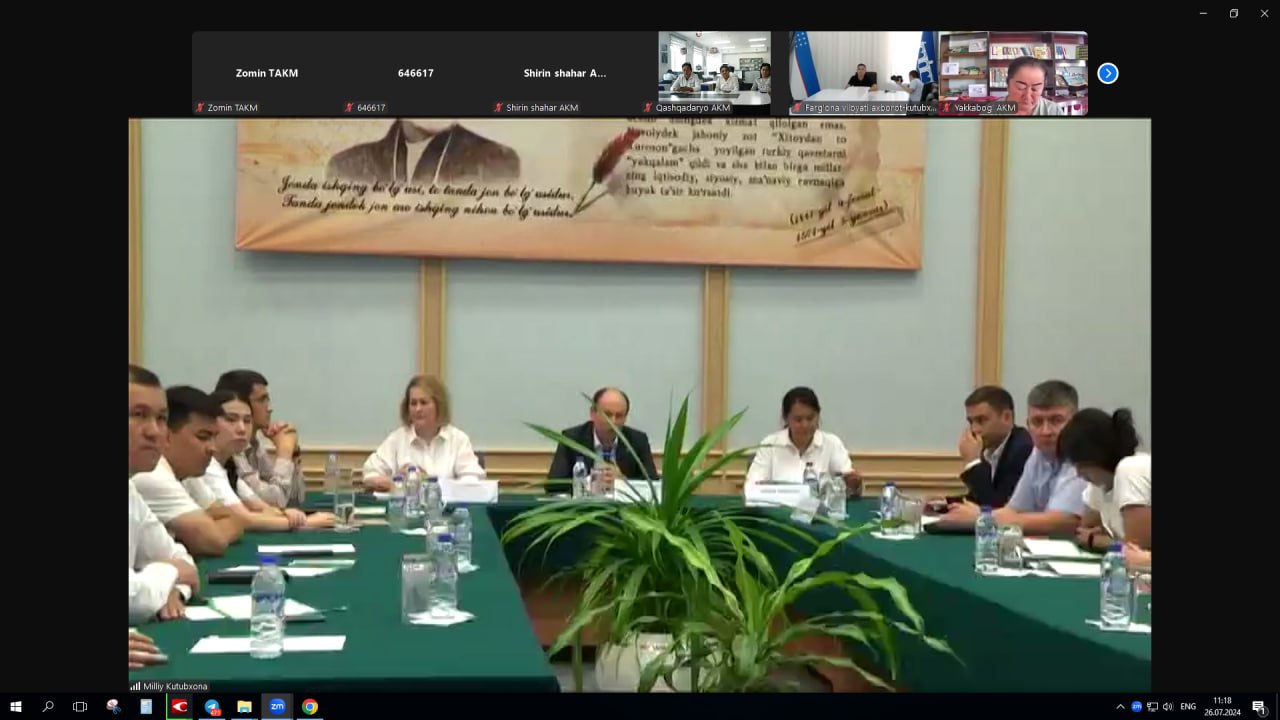Image resolution: width=1280 pixels, height=720 pixels.
Task: Select the 646617 participant tile
Action: [415, 73]
